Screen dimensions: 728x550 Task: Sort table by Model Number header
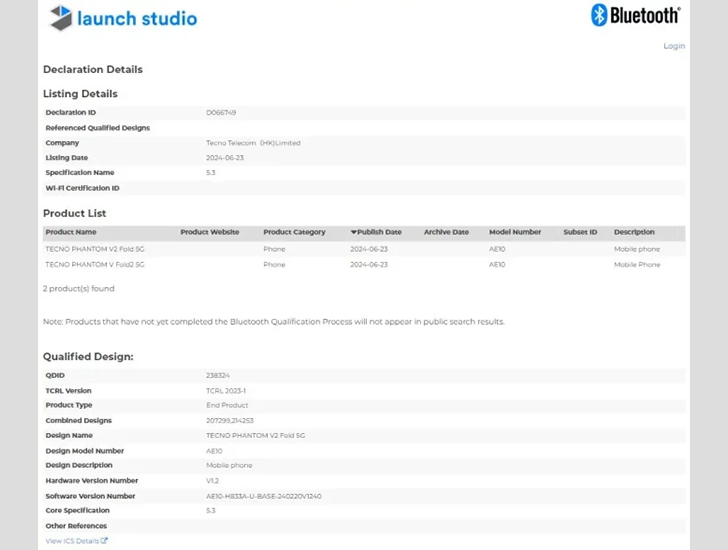point(515,232)
